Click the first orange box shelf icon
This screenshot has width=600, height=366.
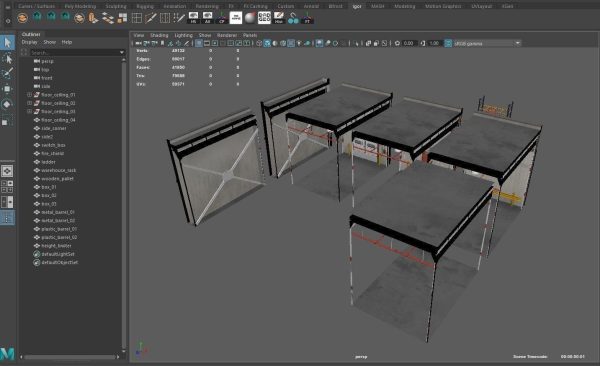click(23, 18)
